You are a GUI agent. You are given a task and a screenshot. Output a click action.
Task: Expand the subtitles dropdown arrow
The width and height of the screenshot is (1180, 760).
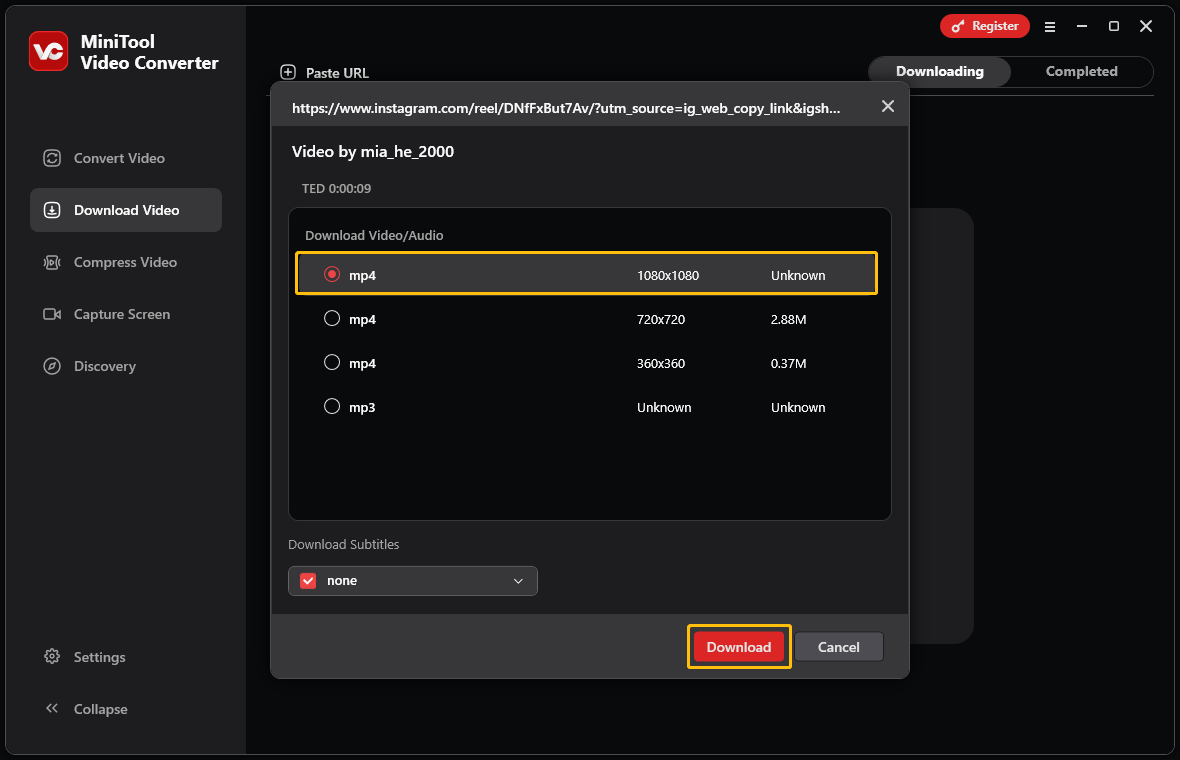[518, 581]
